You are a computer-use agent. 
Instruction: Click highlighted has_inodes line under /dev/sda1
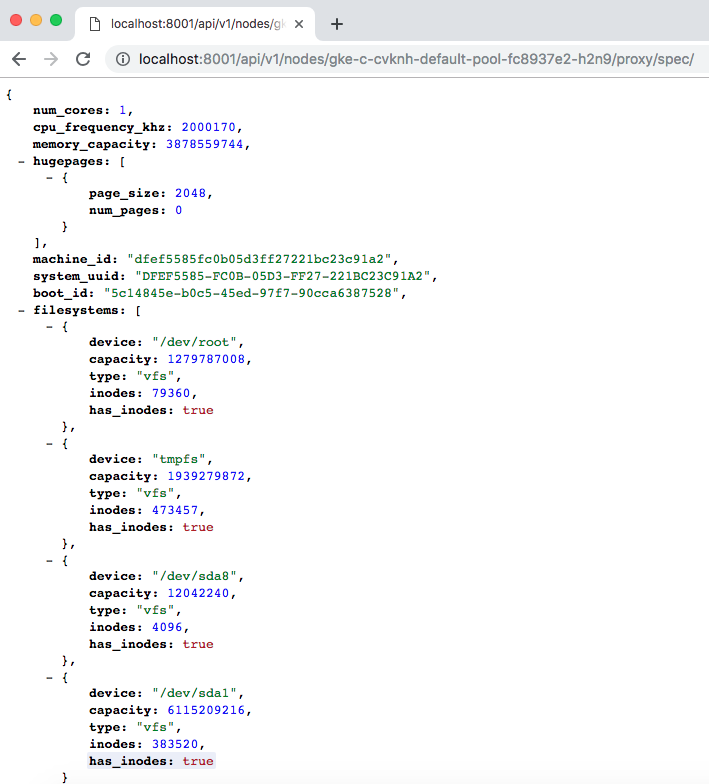152,761
